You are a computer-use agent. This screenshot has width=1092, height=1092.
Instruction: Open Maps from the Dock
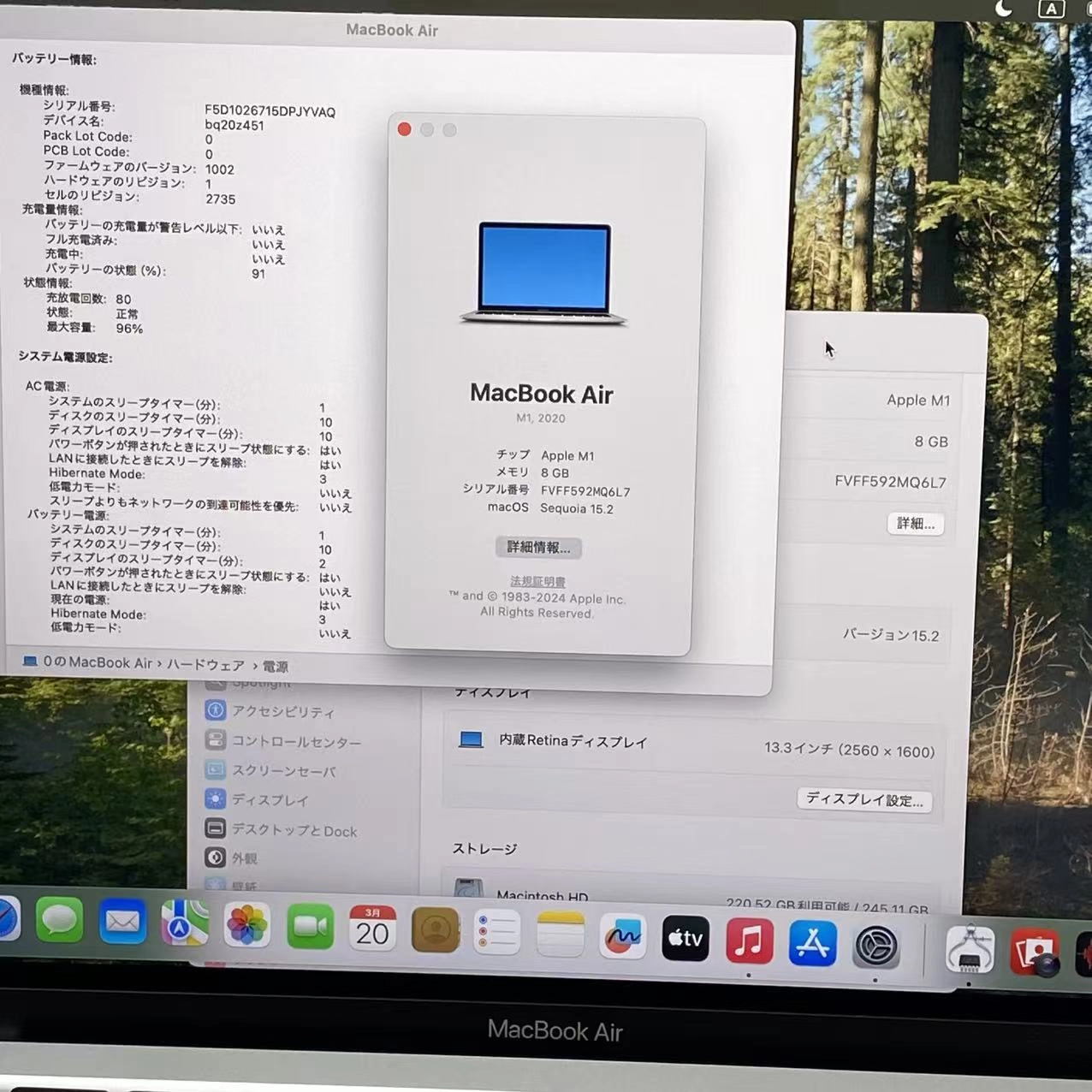coord(185,925)
